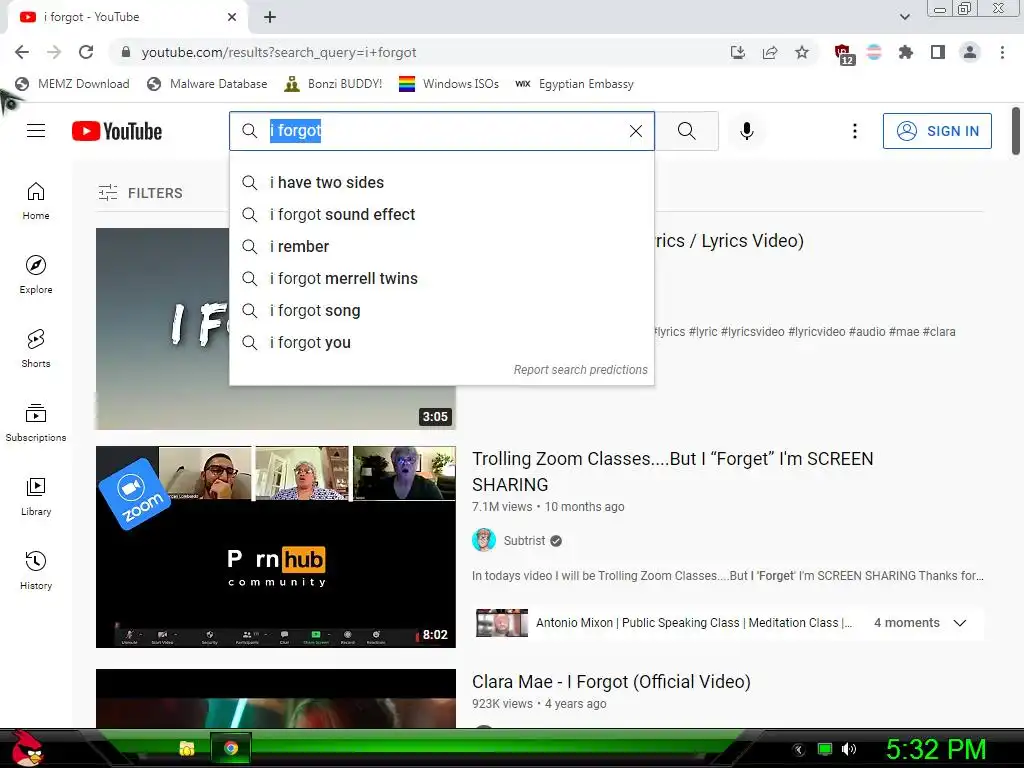Open 'Trolling Zoom Classes' video title

[x=673, y=472]
